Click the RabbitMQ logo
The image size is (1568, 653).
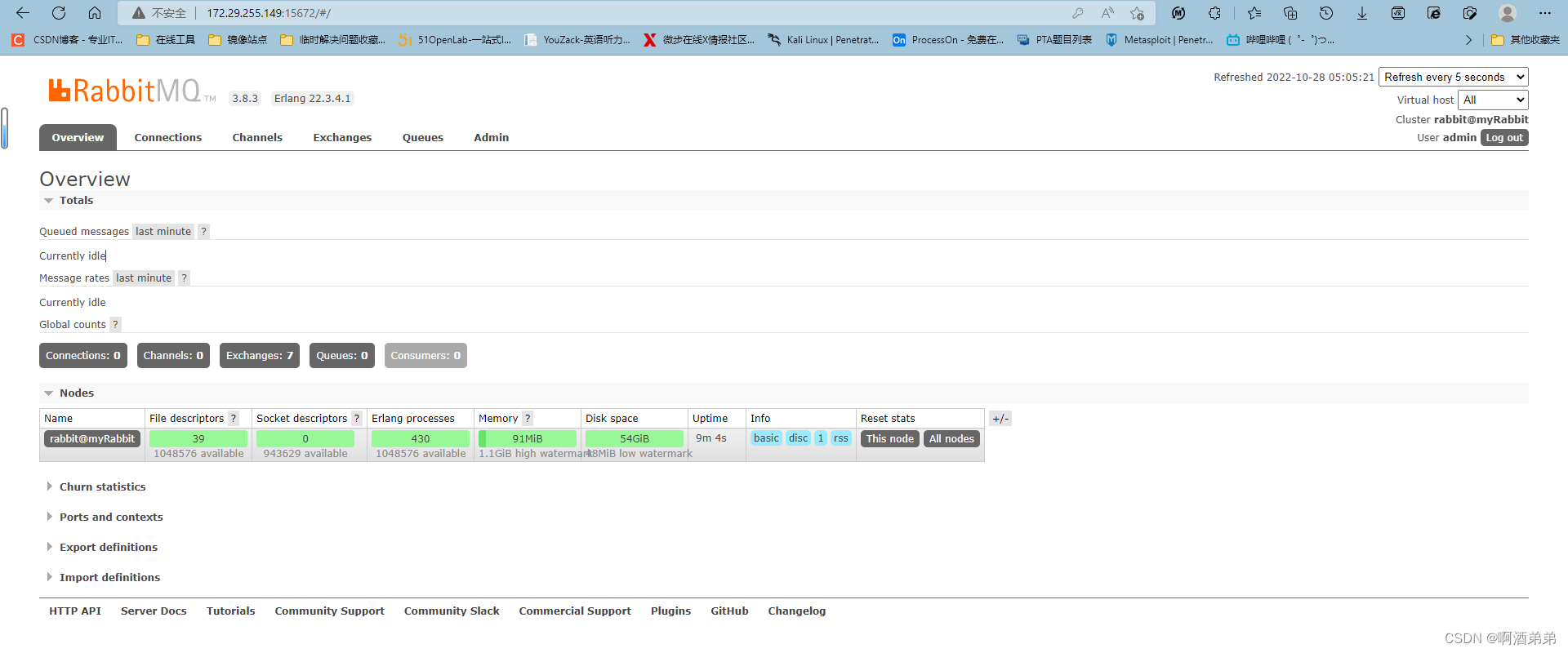[x=131, y=91]
